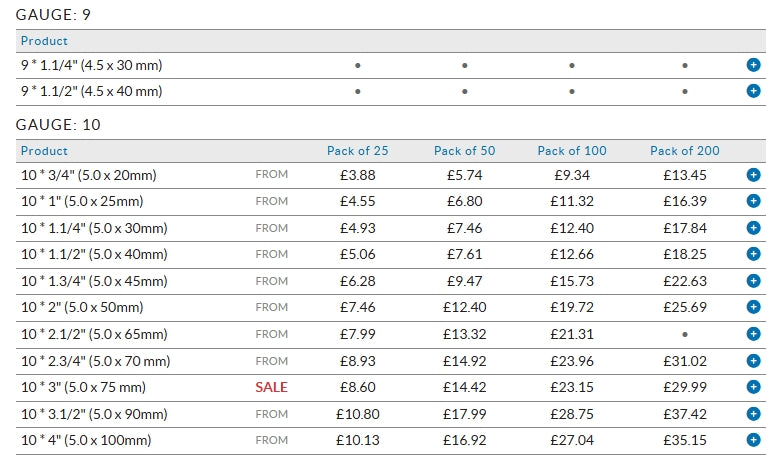Click plus icon for 10 * 4" row
Image resolution: width=779 pixels, height=463 pixels.
tap(753, 440)
